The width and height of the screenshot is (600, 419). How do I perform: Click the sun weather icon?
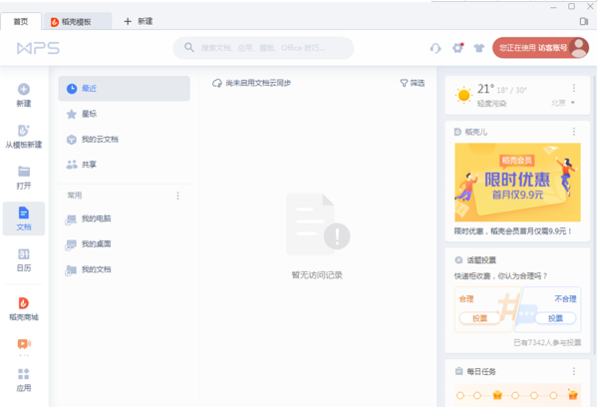pyautogui.click(x=464, y=95)
